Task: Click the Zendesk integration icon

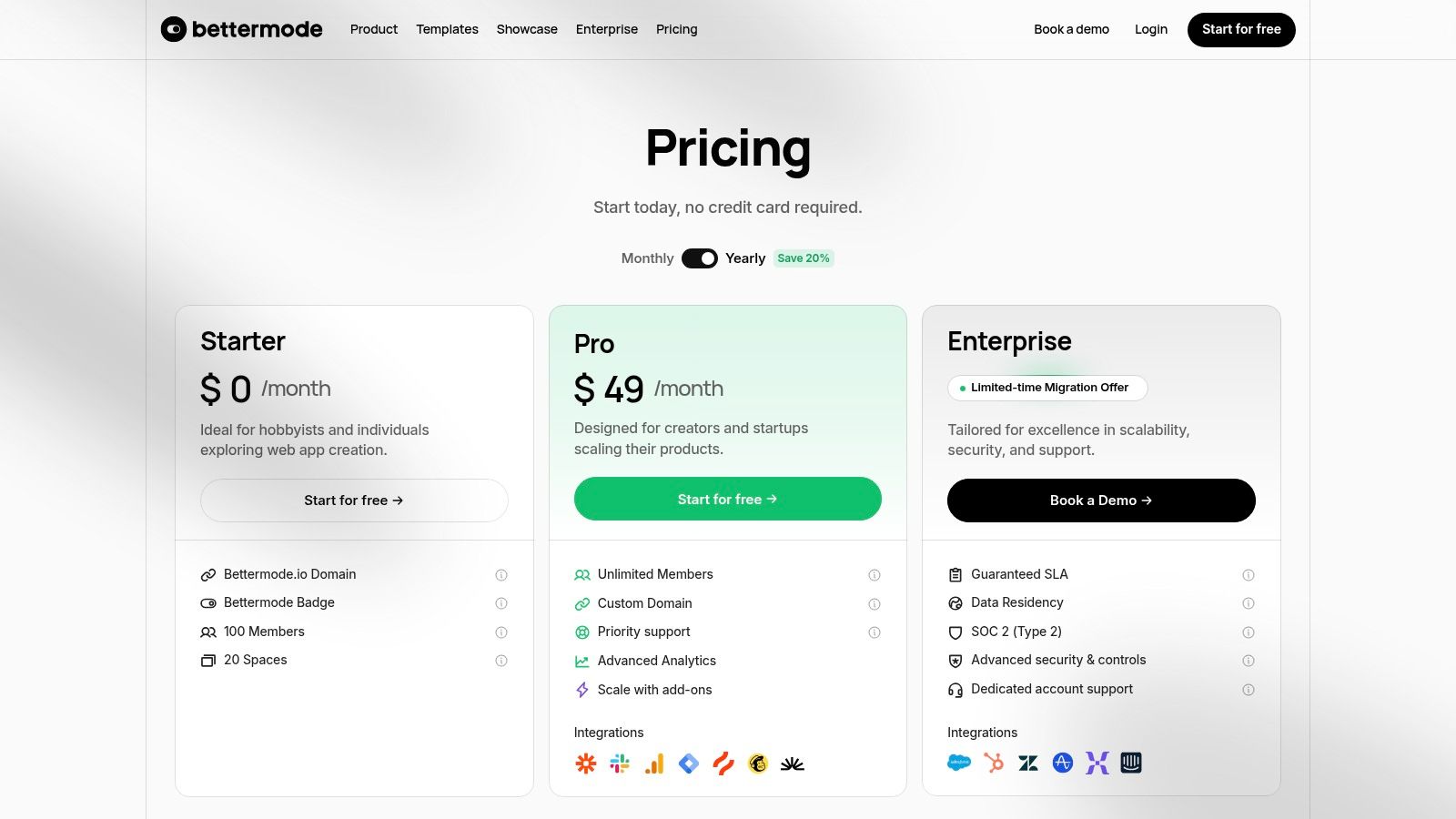Action: coord(1029,763)
